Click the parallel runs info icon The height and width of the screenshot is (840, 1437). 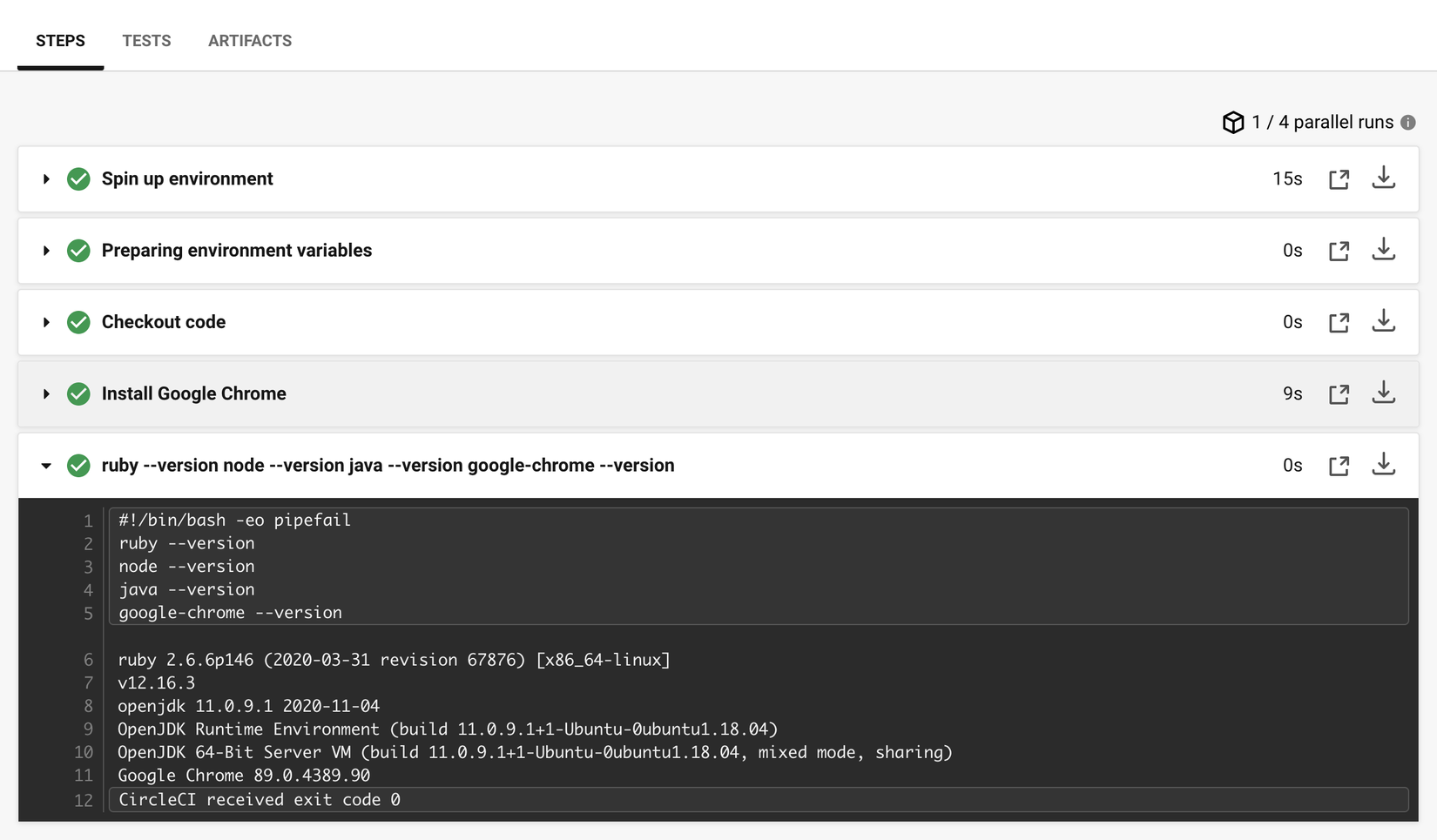1408,123
